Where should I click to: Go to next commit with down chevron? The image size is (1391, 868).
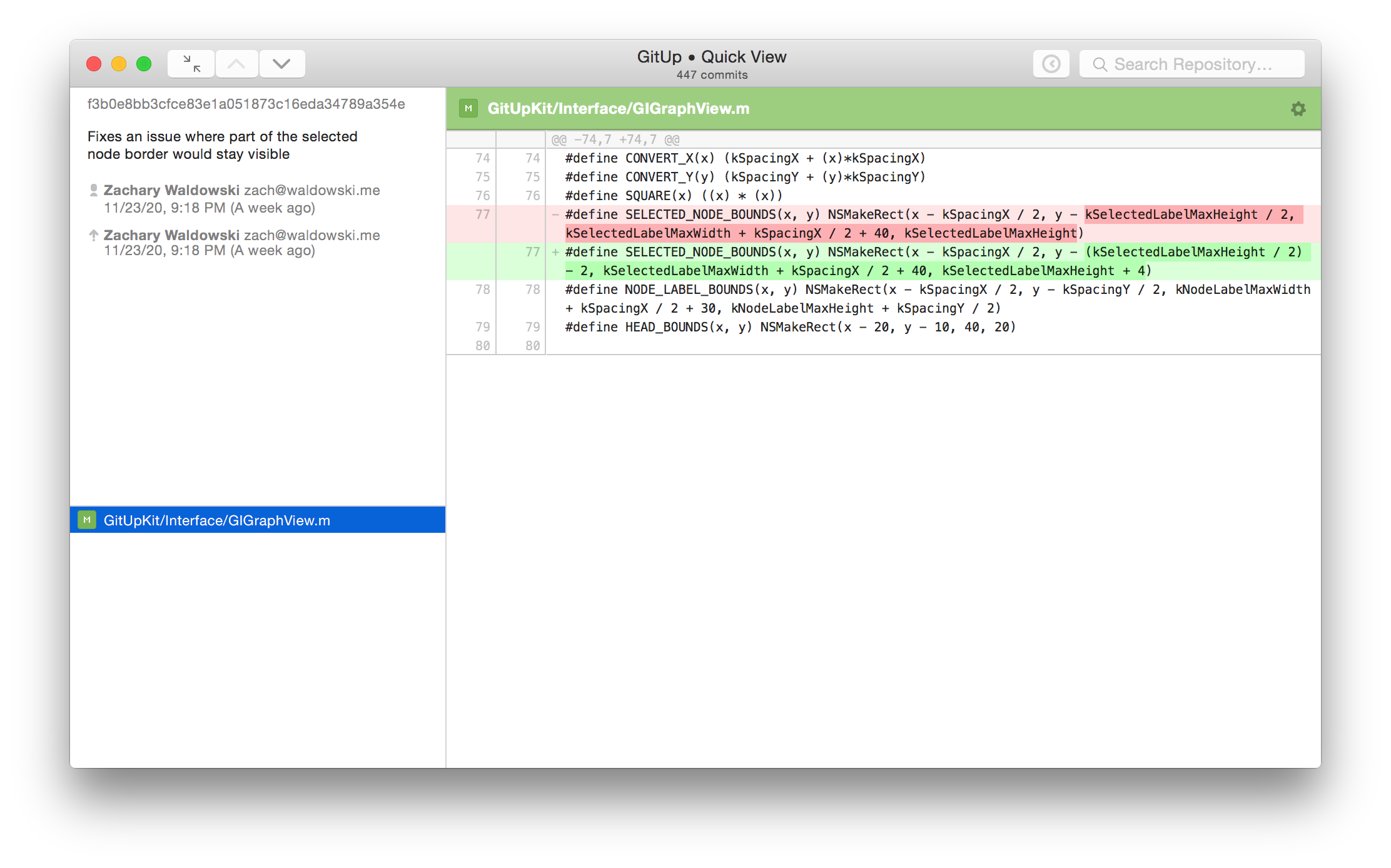point(282,64)
